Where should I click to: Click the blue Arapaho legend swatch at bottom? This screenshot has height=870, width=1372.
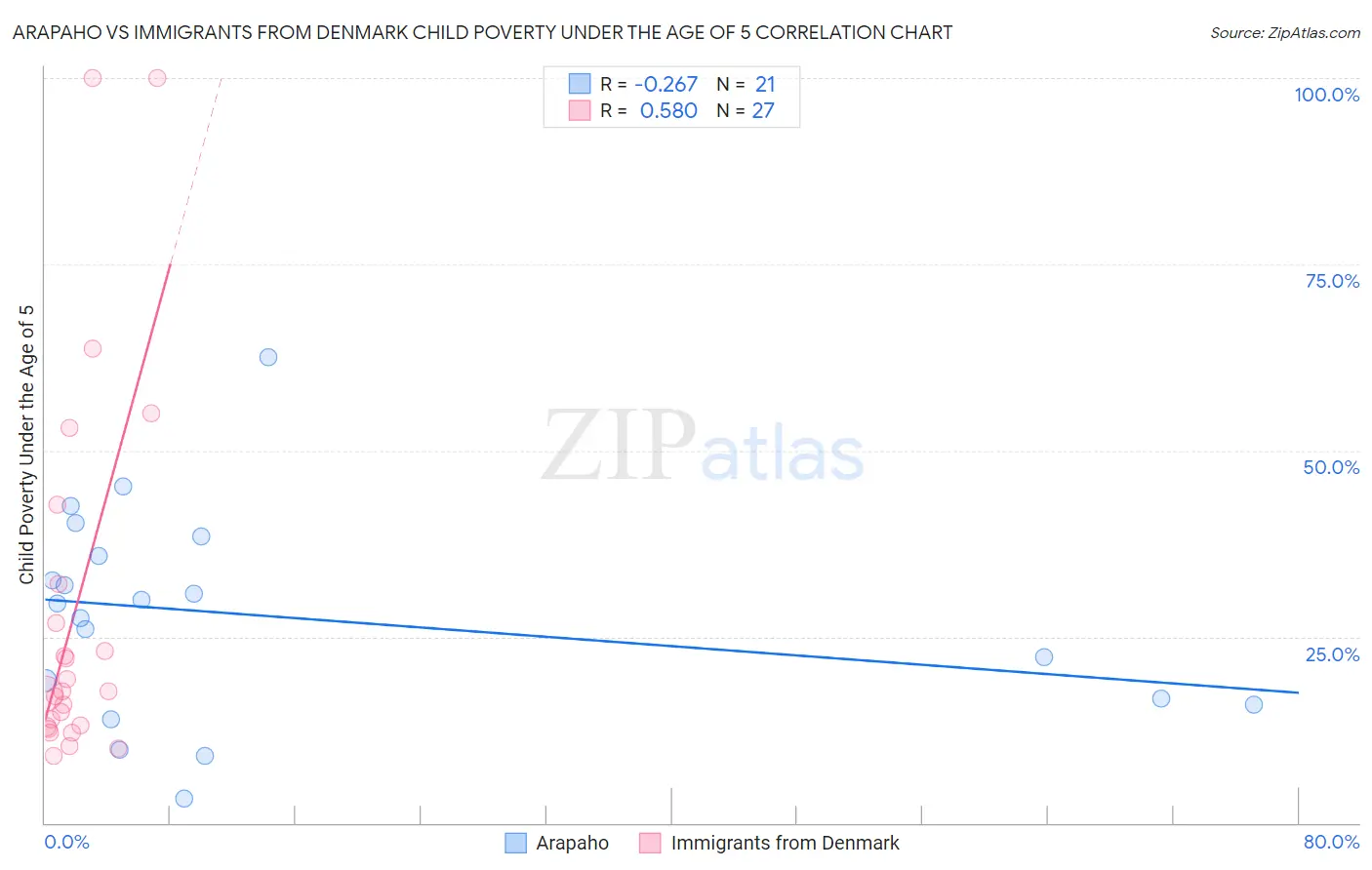tap(515, 843)
